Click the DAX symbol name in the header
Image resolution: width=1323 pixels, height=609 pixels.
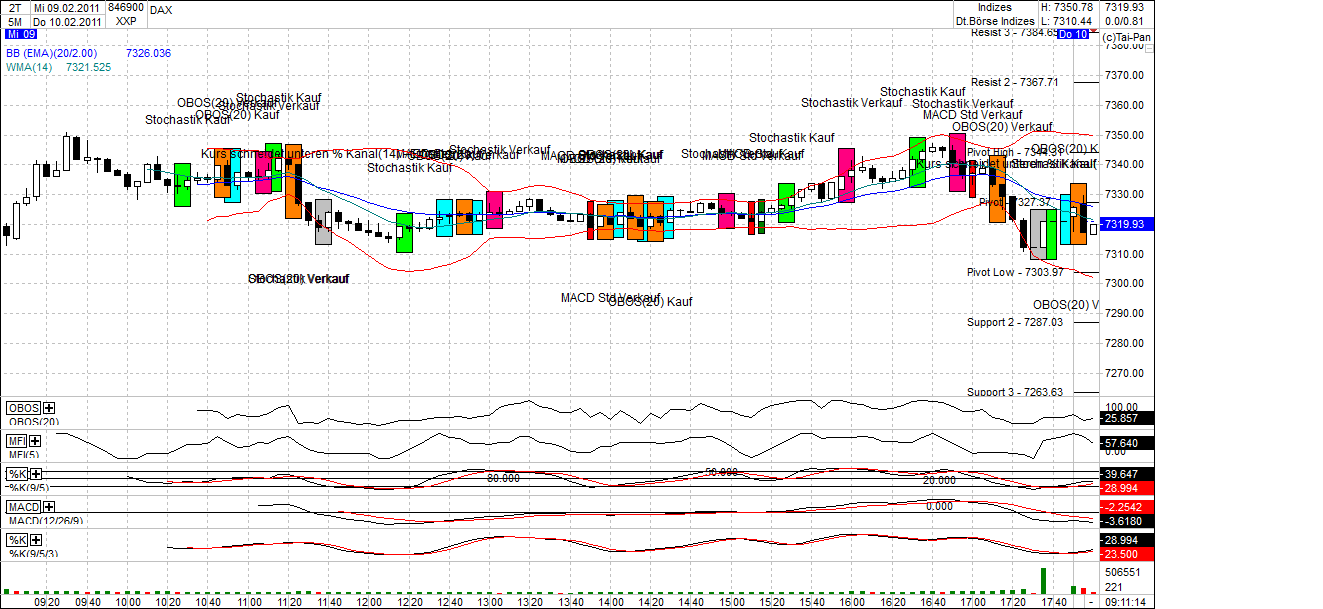(x=160, y=8)
